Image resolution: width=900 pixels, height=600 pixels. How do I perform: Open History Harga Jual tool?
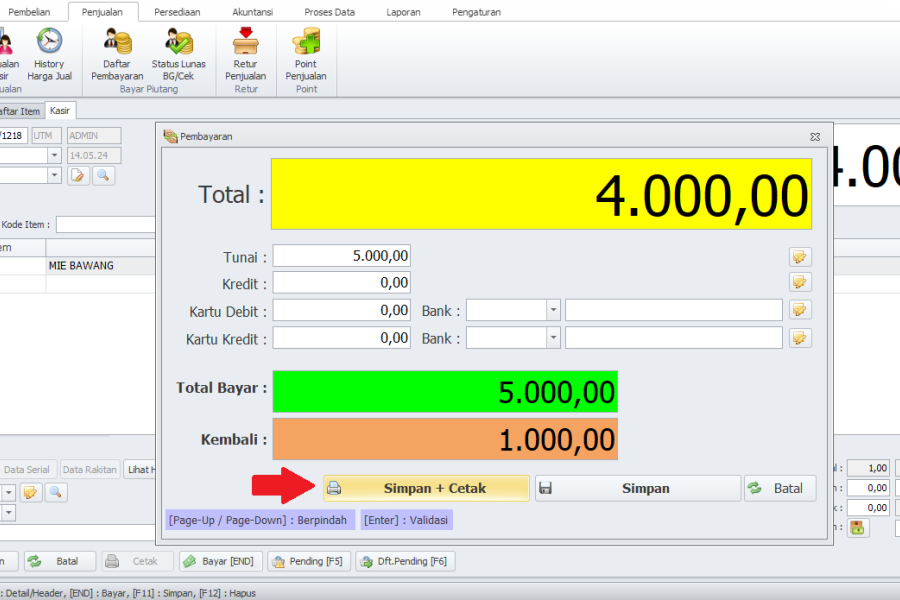[49, 55]
